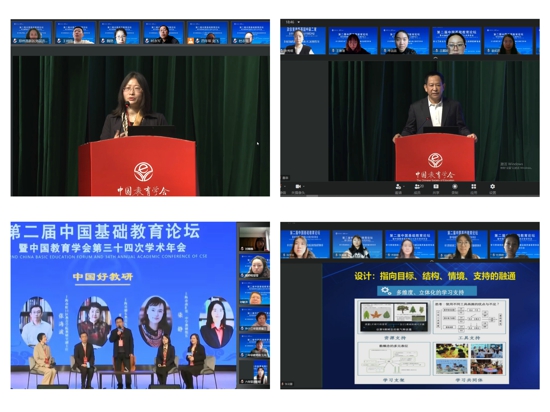Select second participant thumbnail above the female speaker

[75, 33]
